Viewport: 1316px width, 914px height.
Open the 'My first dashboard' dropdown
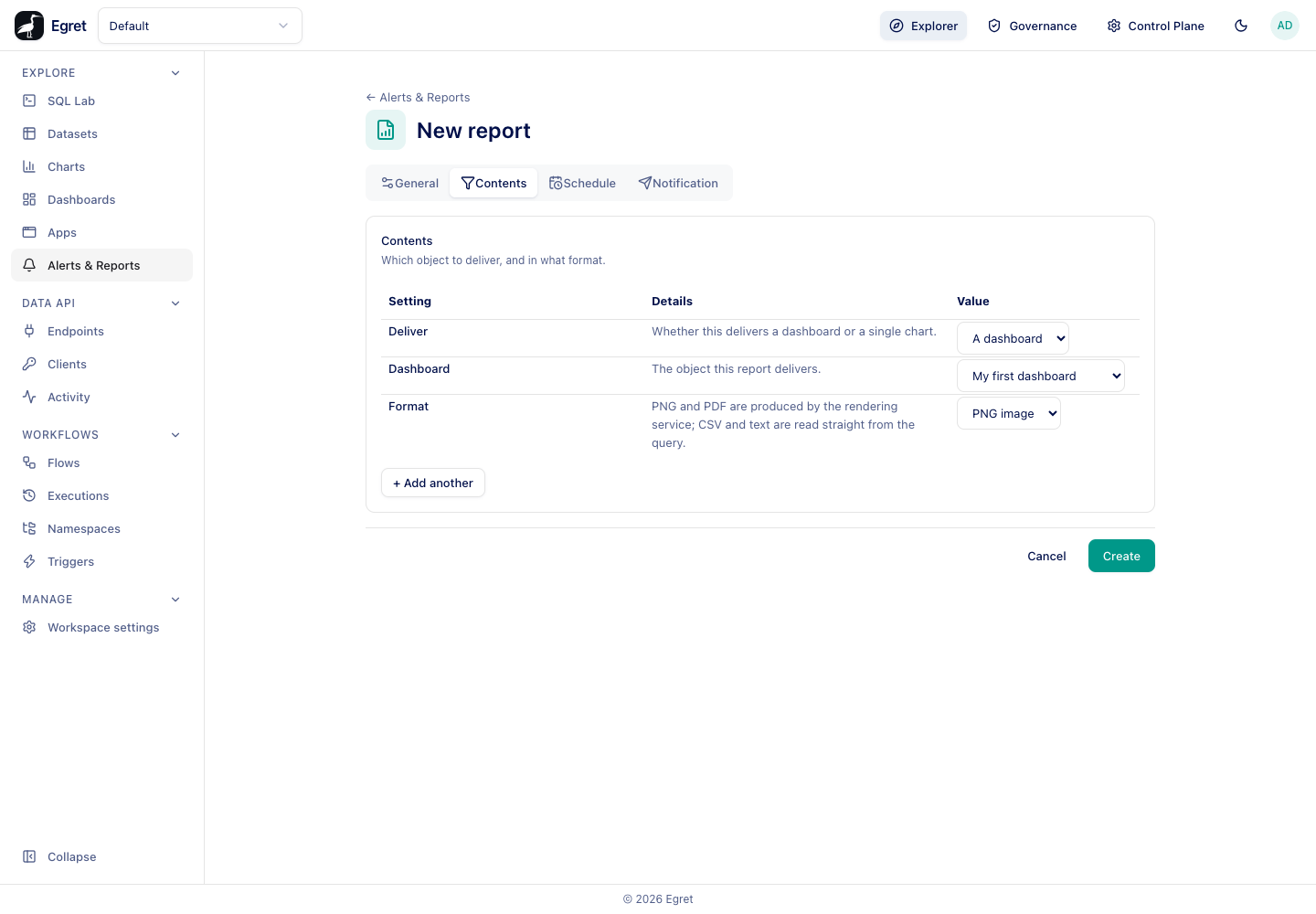(x=1041, y=376)
